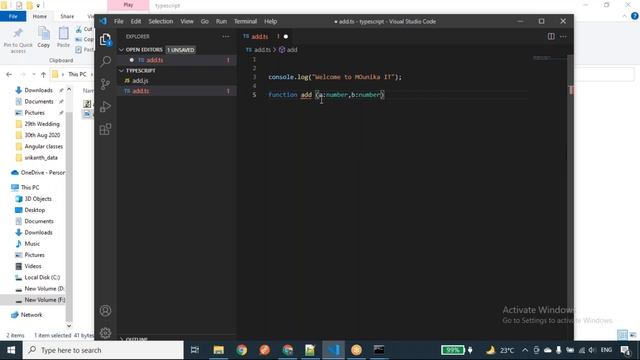Click the VS Code logo icon
This screenshot has width=640, height=360.
(x=103, y=21)
